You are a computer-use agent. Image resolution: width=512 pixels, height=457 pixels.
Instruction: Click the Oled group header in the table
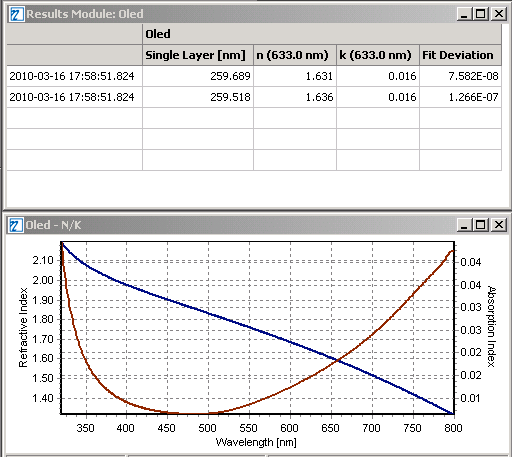coord(322,34)
